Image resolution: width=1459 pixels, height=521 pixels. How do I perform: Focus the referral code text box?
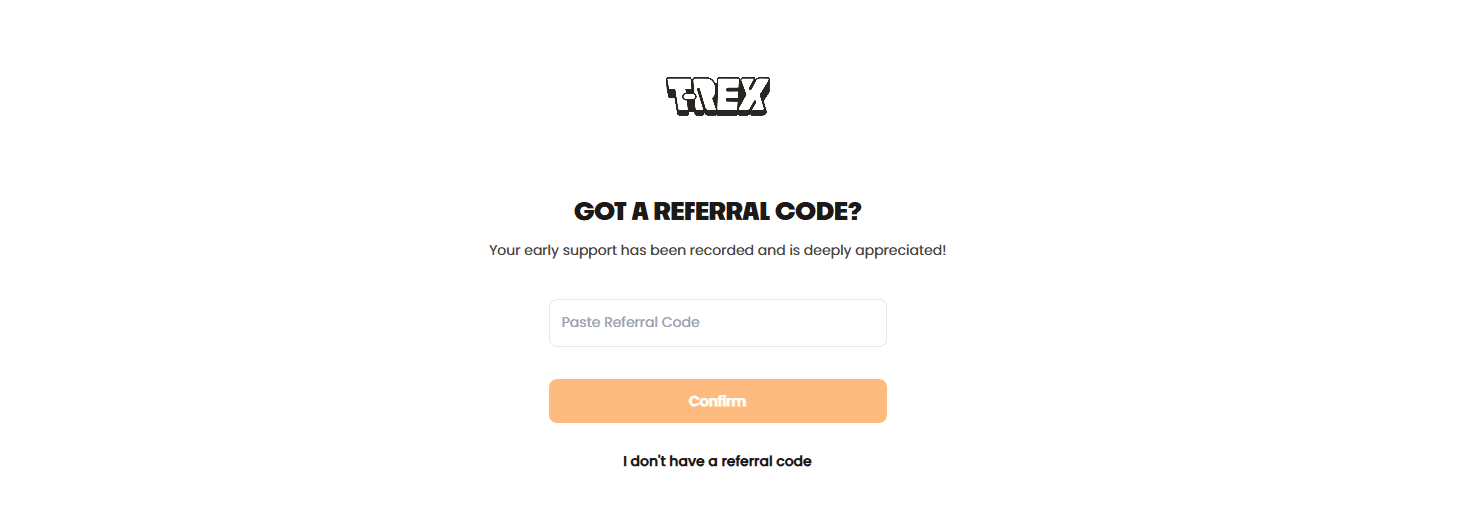point(717,323)
